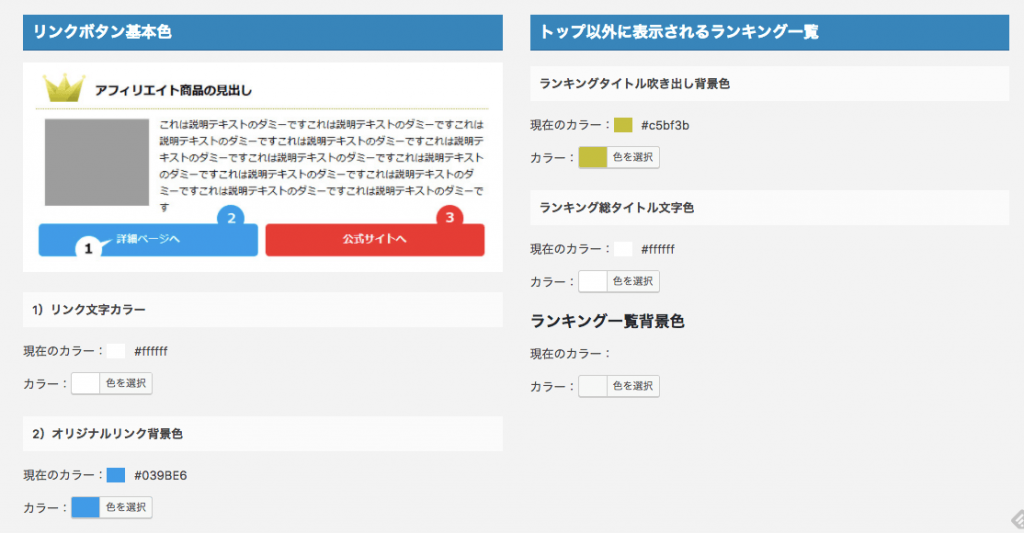Open 色を選択 under オリジナルリンク背景色
This screenshot has height=533, width=1024.
125,507
